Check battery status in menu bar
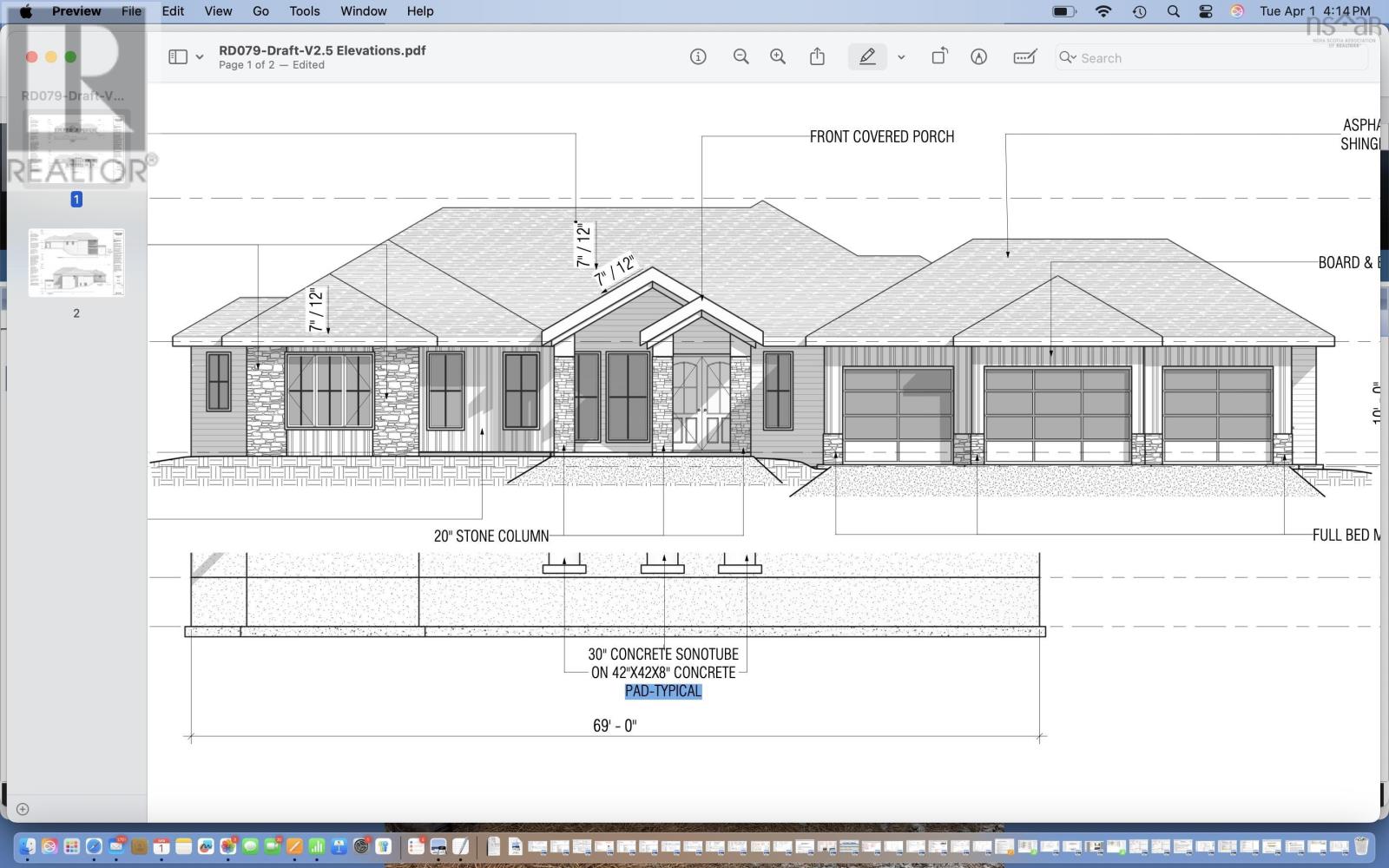Image resolution: width=1389 pixels, height=868 pixels. click(x=1064, y=11)
